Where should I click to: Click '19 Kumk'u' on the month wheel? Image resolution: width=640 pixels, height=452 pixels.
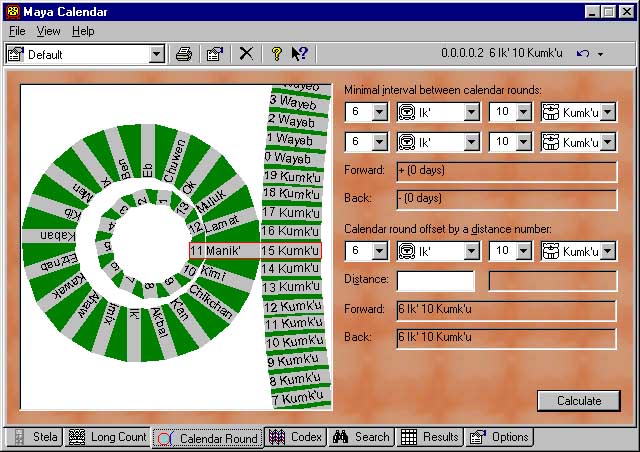[x=292, y=176]
